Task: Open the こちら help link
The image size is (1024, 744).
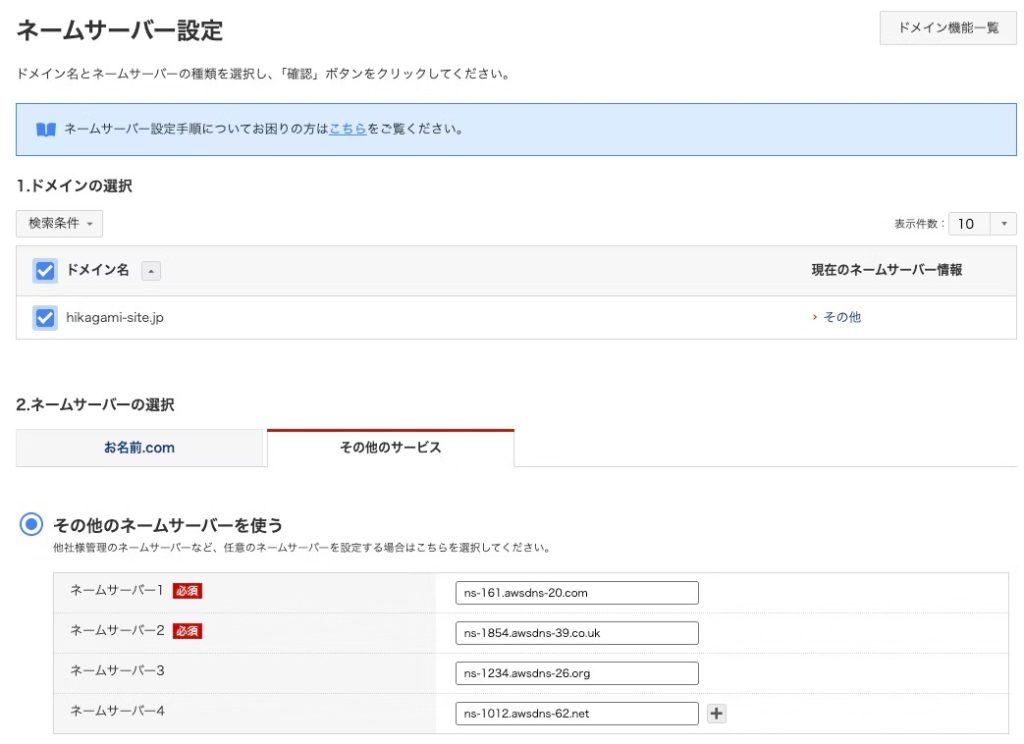Action: [x=347, y=130]
